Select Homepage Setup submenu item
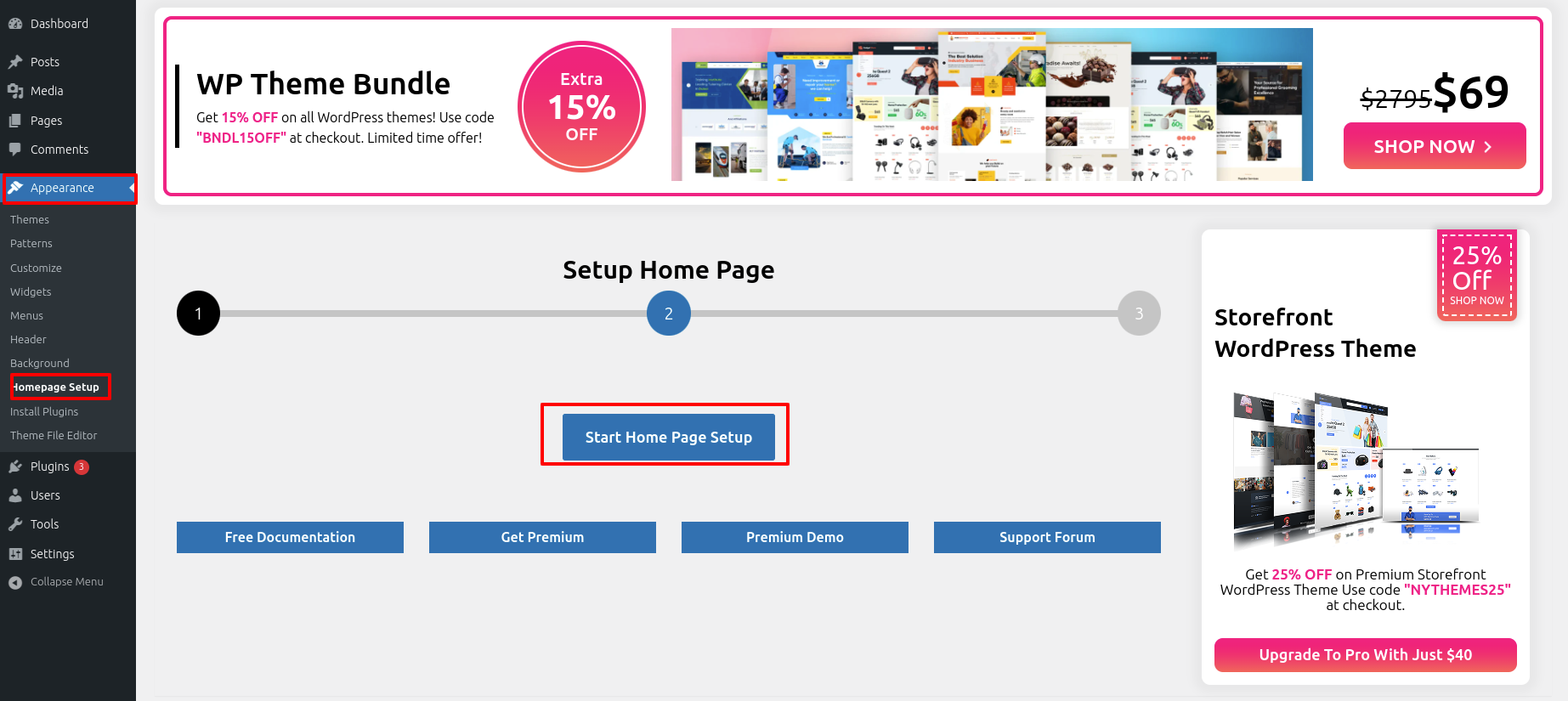1568x701 pixels. pyautogui.click(x=55, y=387)
